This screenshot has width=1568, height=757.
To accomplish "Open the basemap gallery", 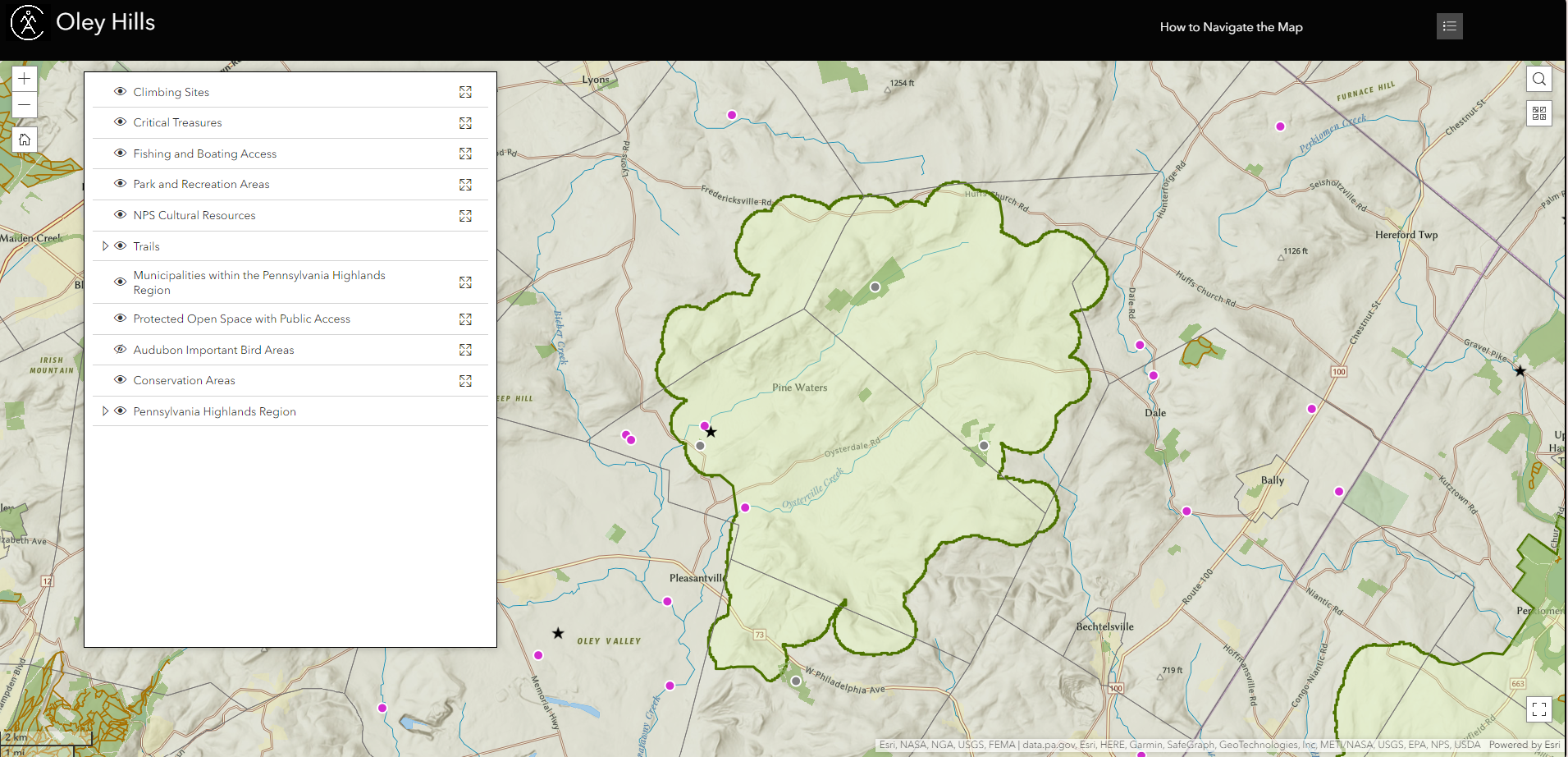I will click(1538, 112).
